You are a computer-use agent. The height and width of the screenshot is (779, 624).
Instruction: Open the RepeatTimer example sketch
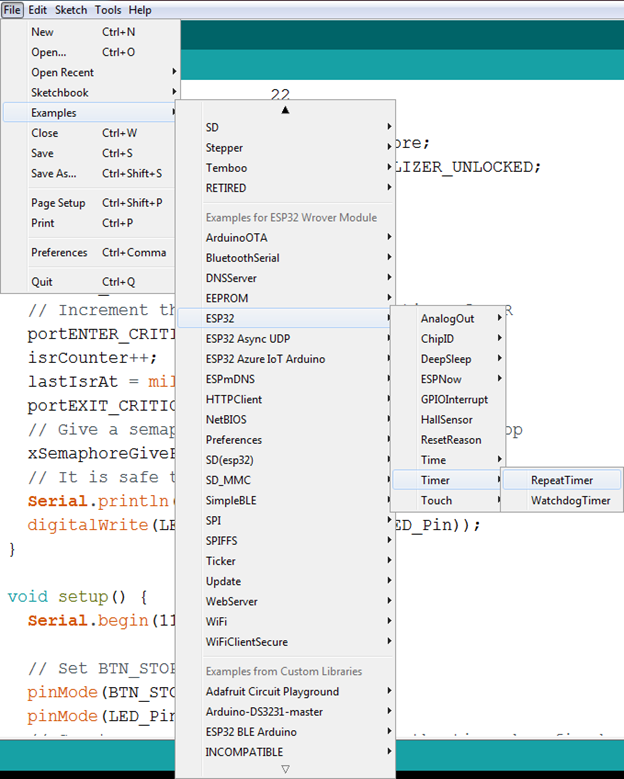coord(562,480)
